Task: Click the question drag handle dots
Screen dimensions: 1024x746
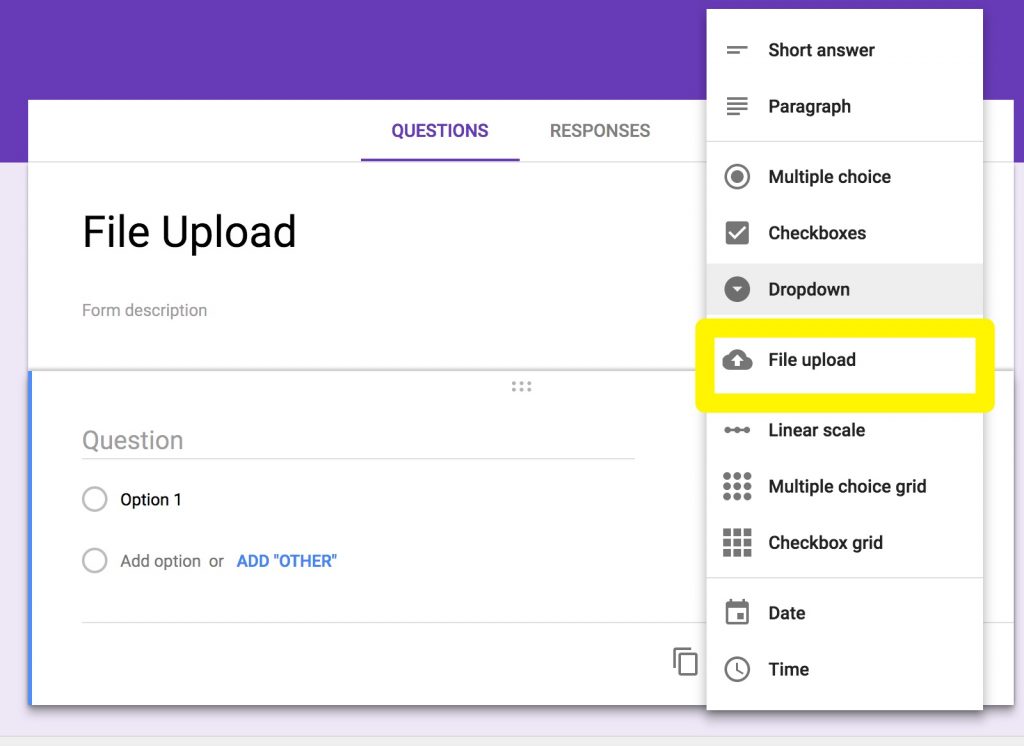Action: point(521,387)
